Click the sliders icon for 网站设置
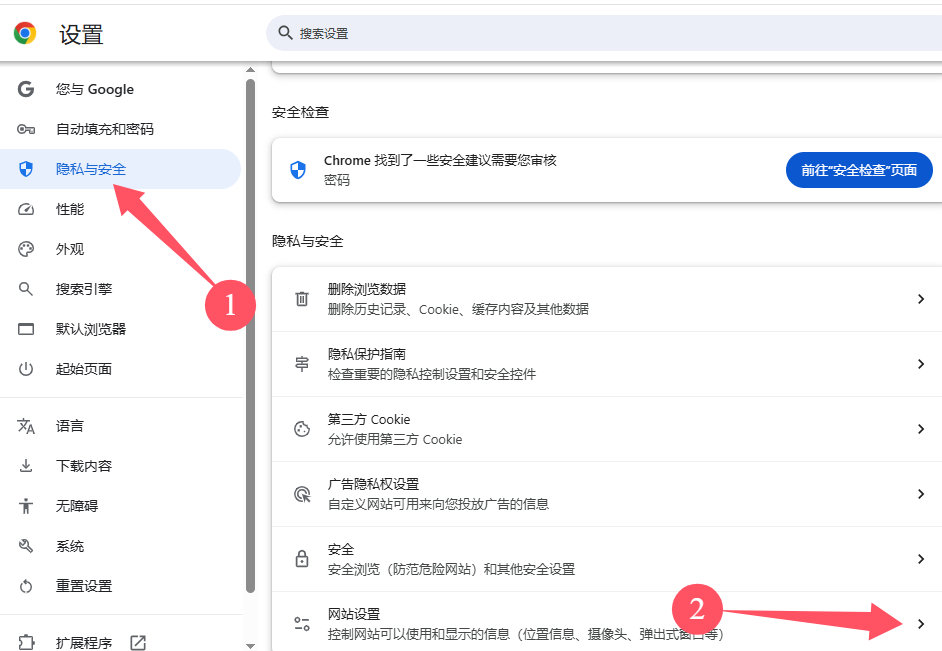The width and height of the screenshot is (942, 651). [x=301, y=624]
